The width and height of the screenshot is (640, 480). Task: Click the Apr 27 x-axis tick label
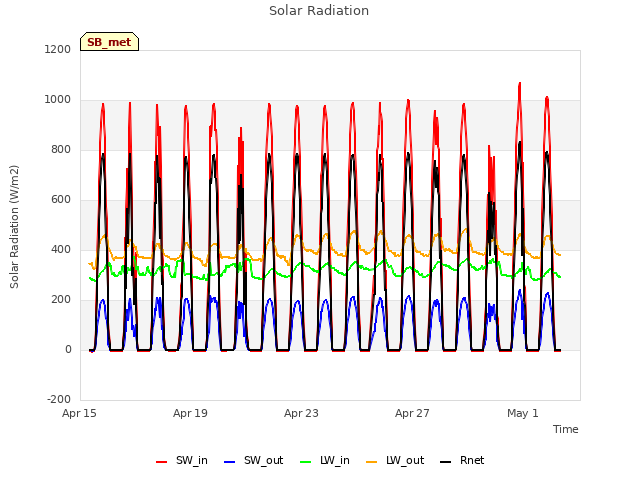pos(412,413)
